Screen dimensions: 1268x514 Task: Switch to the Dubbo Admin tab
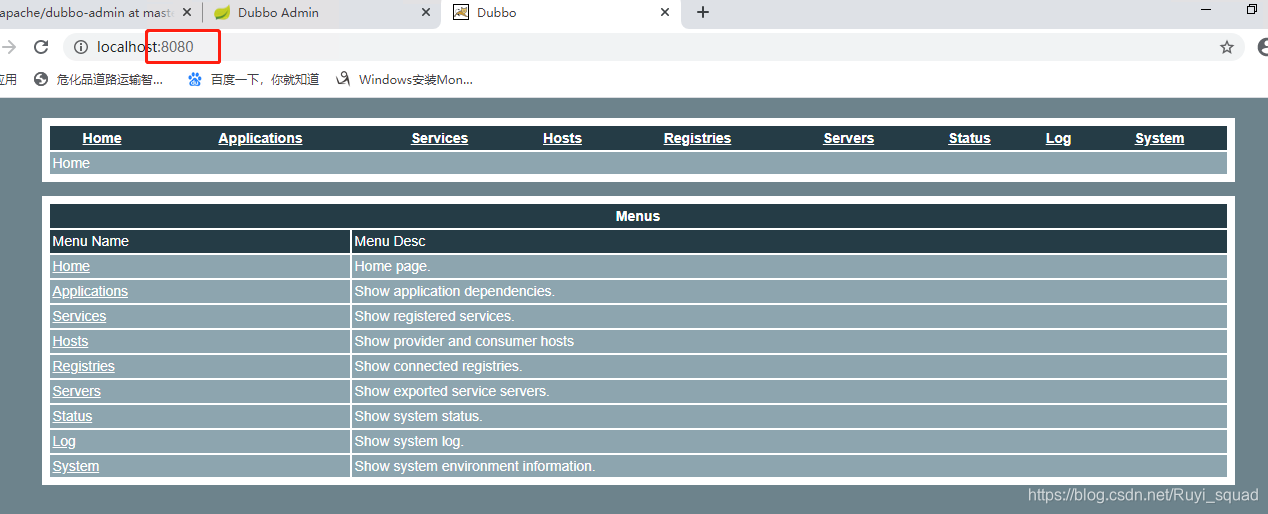pos(321,13)
